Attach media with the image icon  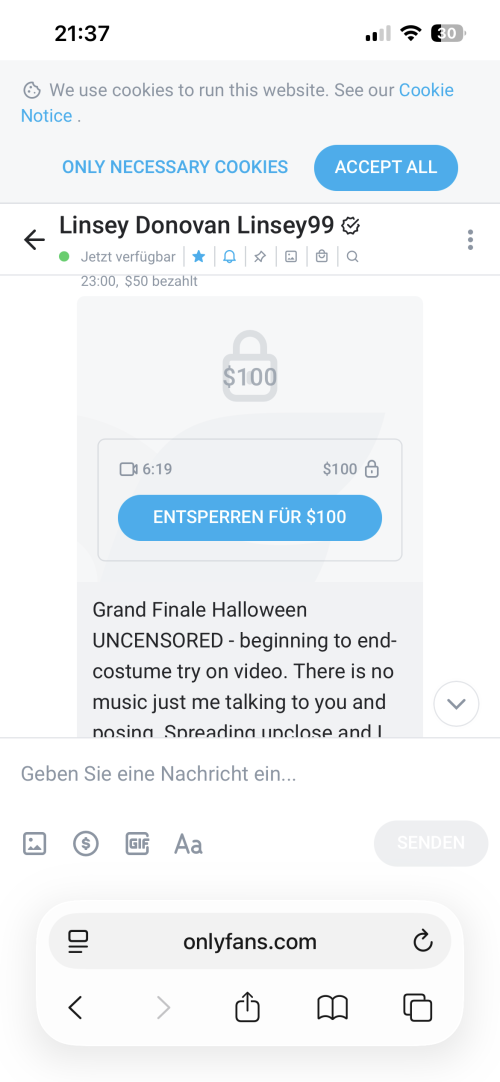point(34,843)
